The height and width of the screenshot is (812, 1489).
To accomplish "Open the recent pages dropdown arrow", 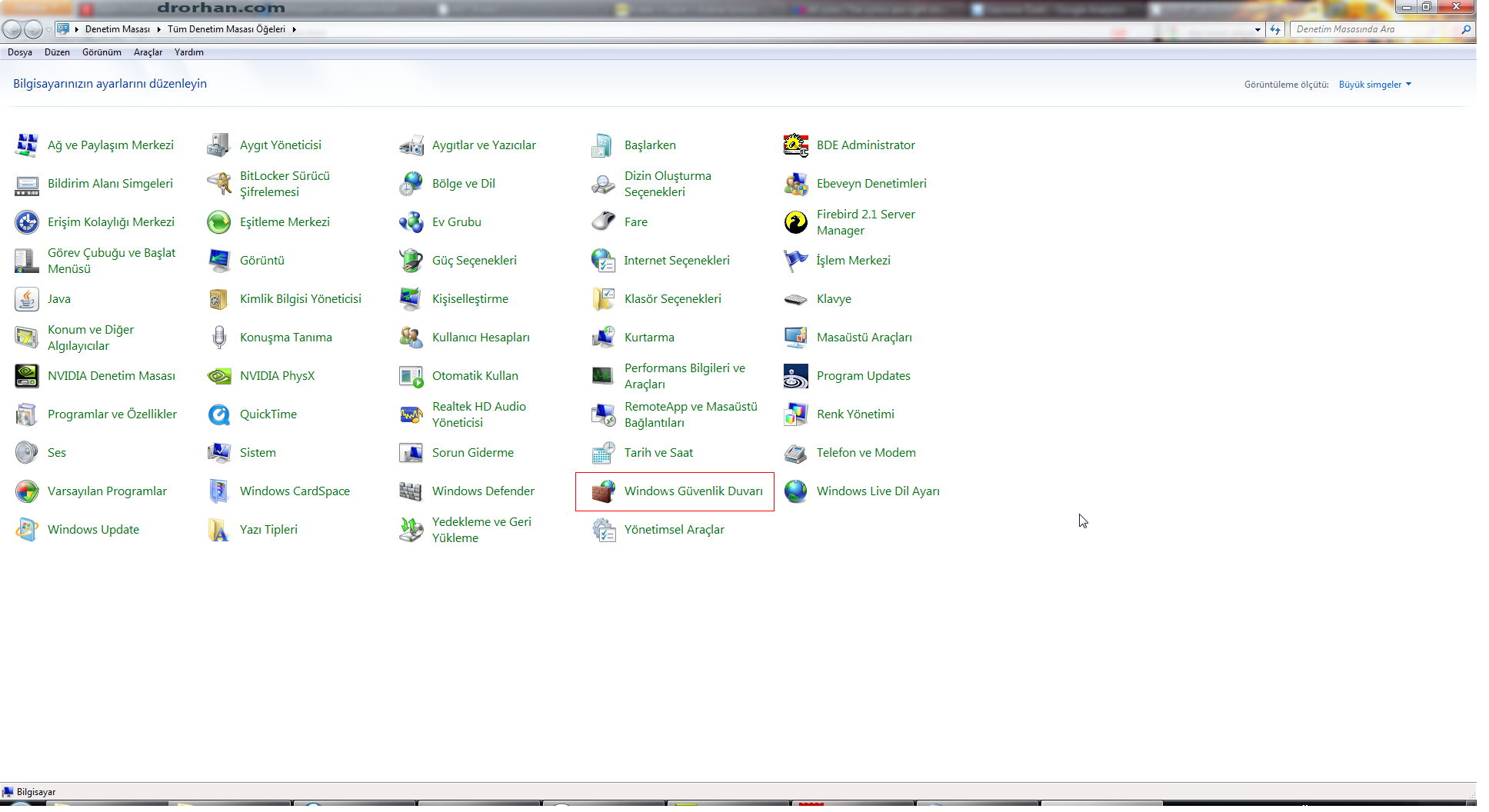I will tap(48, 30).
